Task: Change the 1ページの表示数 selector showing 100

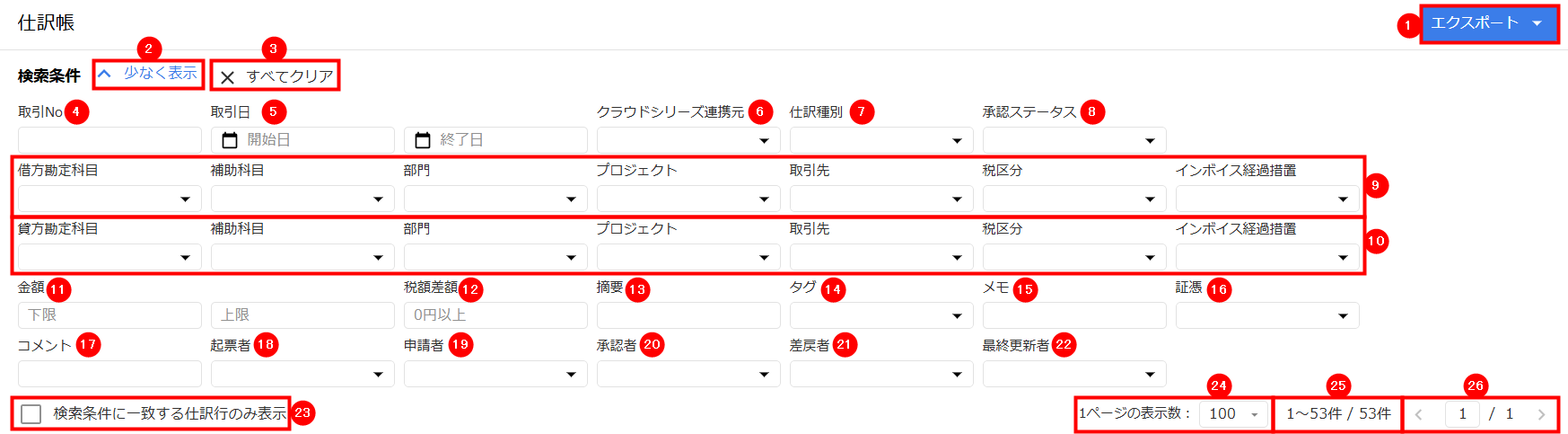Action: pyautogui.click(x=1234, y=413)
